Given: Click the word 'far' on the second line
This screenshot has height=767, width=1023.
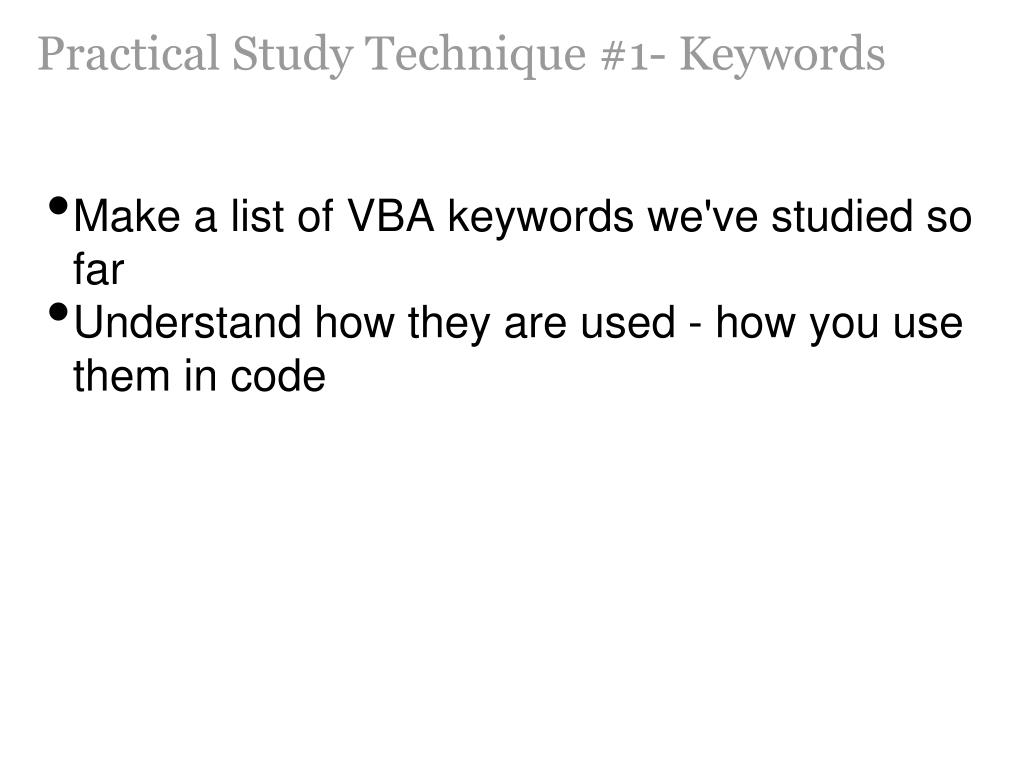Looking at the screenshot, I should (x=99, y=268).
